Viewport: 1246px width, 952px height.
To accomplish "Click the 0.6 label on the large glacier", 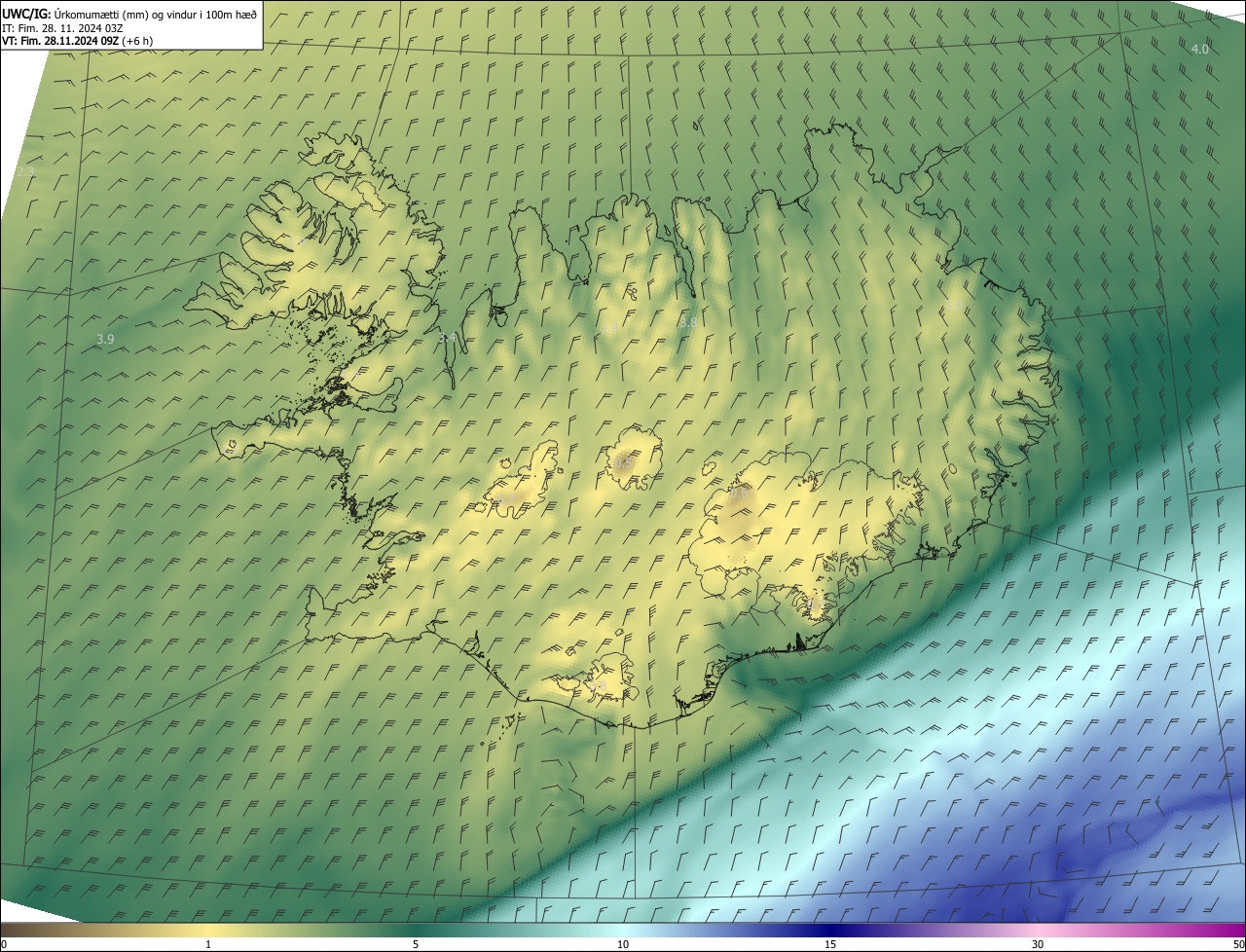I will 739,494.
